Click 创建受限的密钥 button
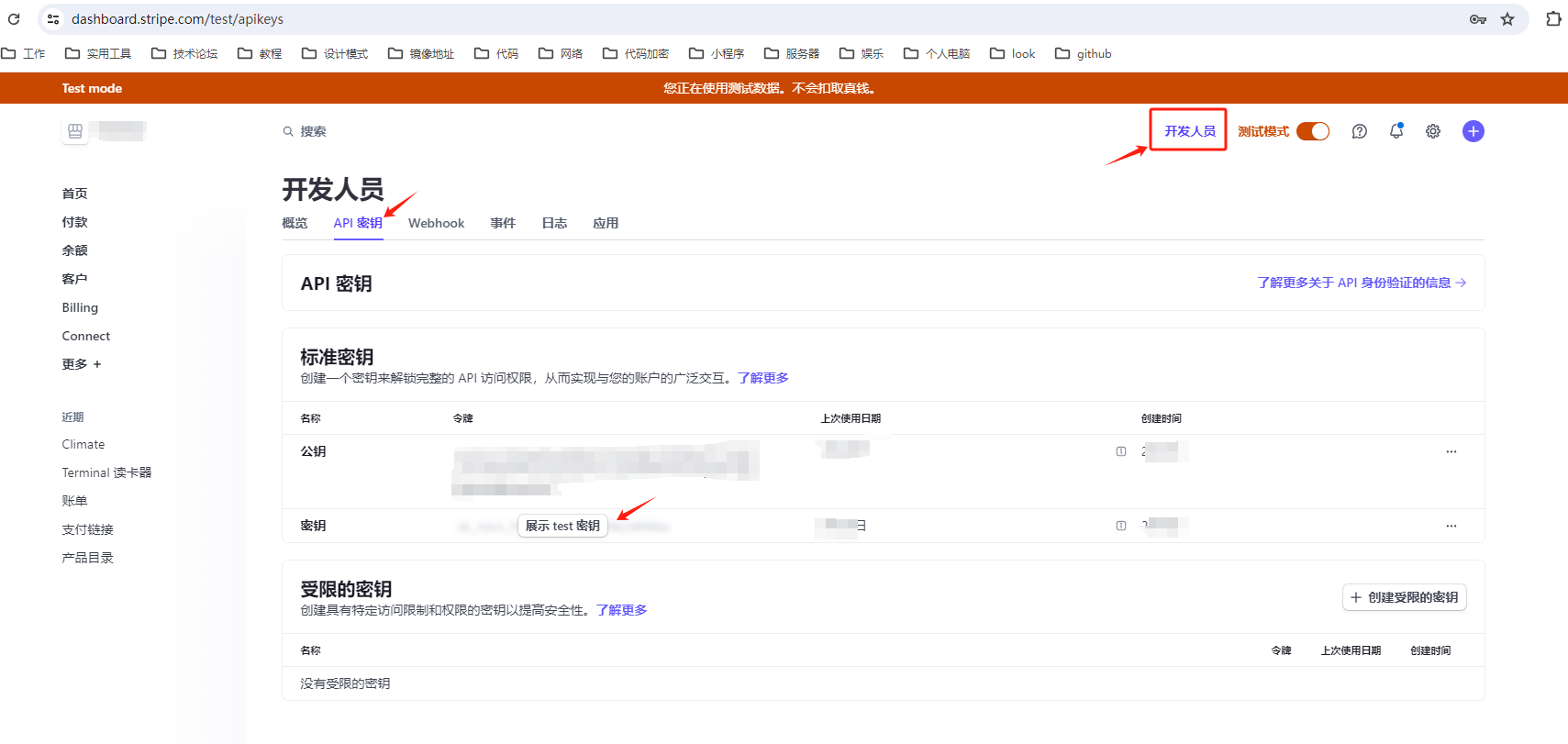This screenshot has width=1568, height=744. point(1405,597)
